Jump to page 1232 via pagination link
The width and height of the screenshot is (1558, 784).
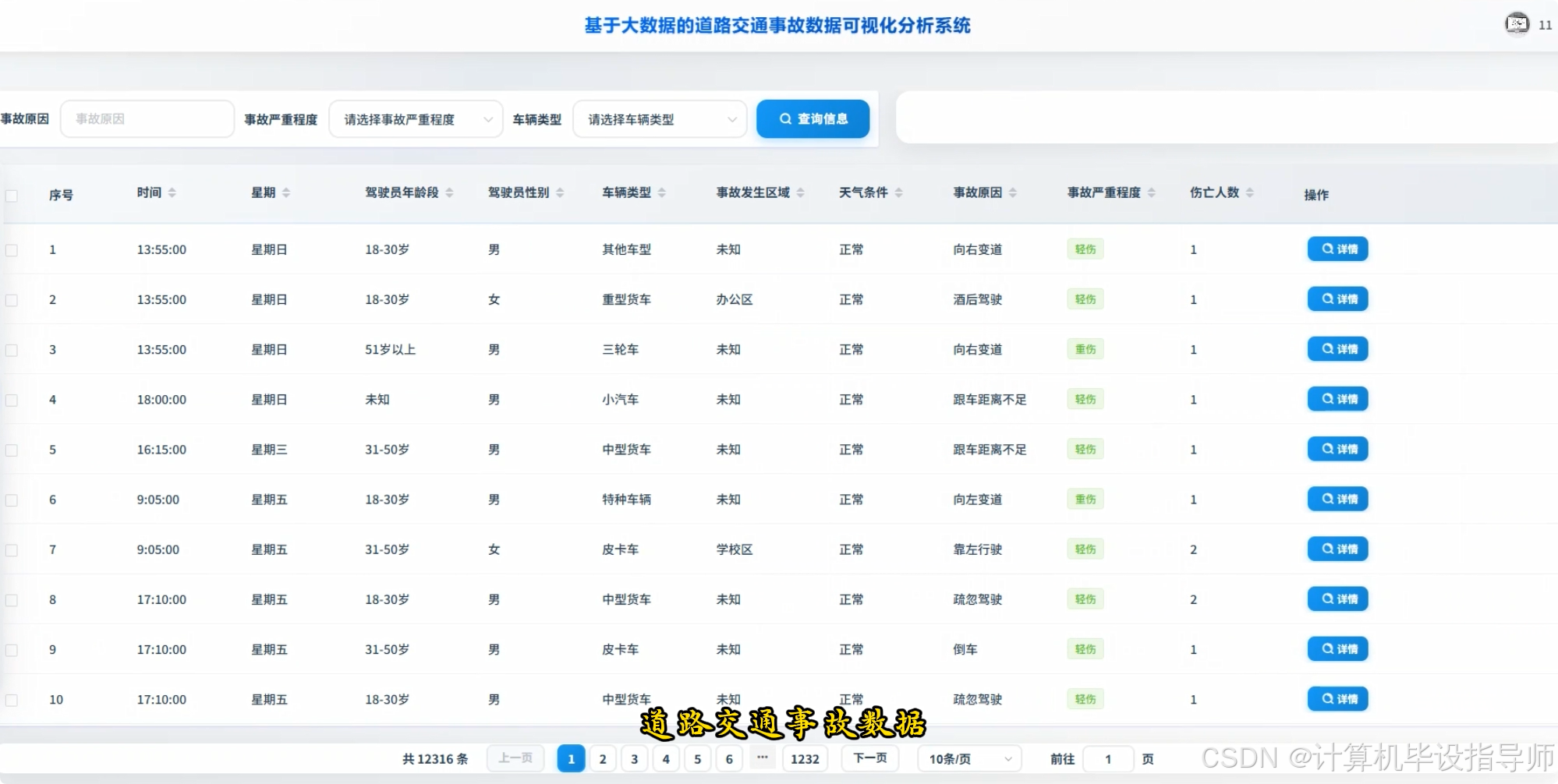point(805,758)
